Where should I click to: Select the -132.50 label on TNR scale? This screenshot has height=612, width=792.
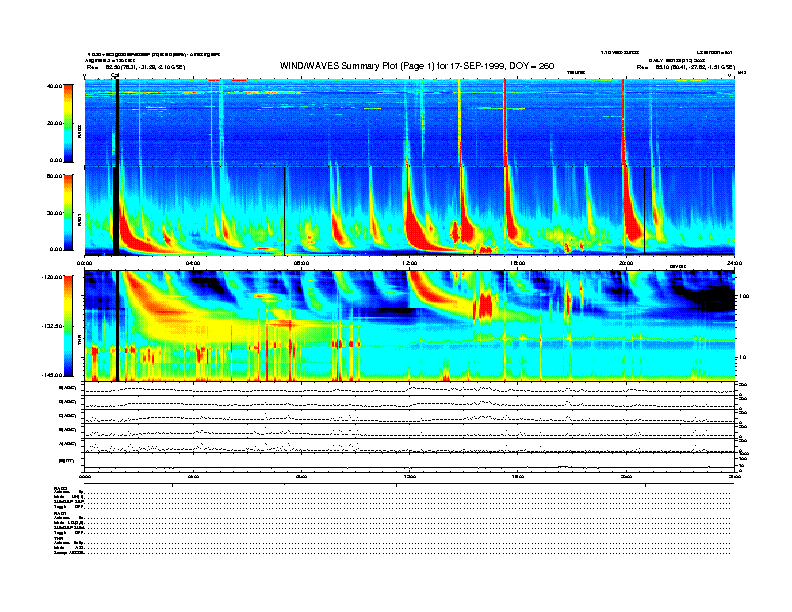tap(52, 326)
